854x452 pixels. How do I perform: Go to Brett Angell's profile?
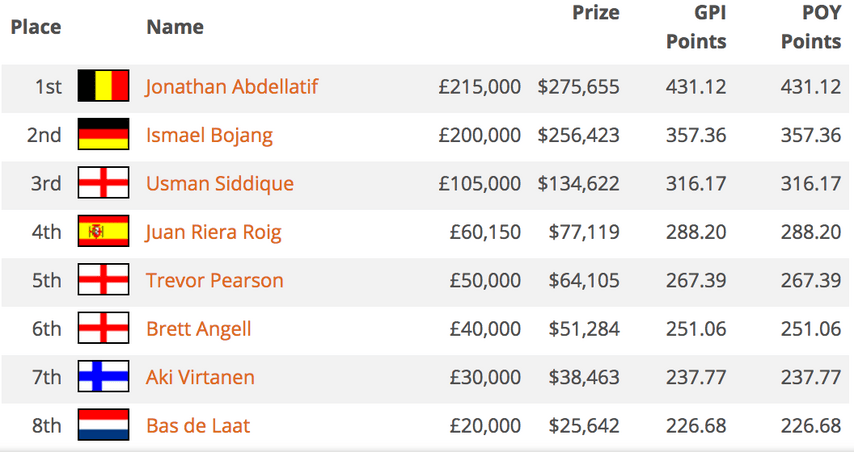[x=199, y=329]
